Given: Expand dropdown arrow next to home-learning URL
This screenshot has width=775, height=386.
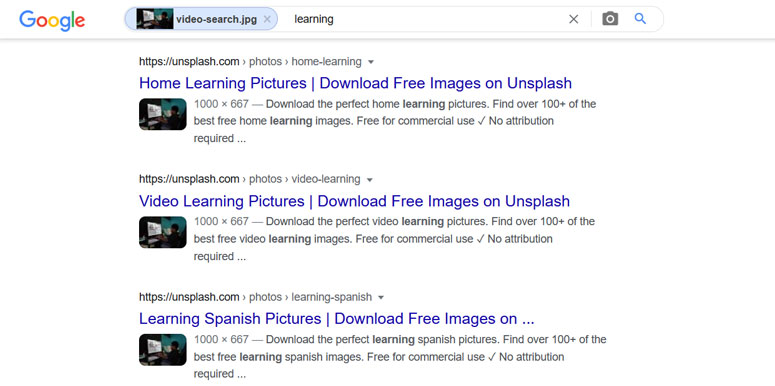Looking at the screenshot, I should pyautogui.click(x=371, y=62).
